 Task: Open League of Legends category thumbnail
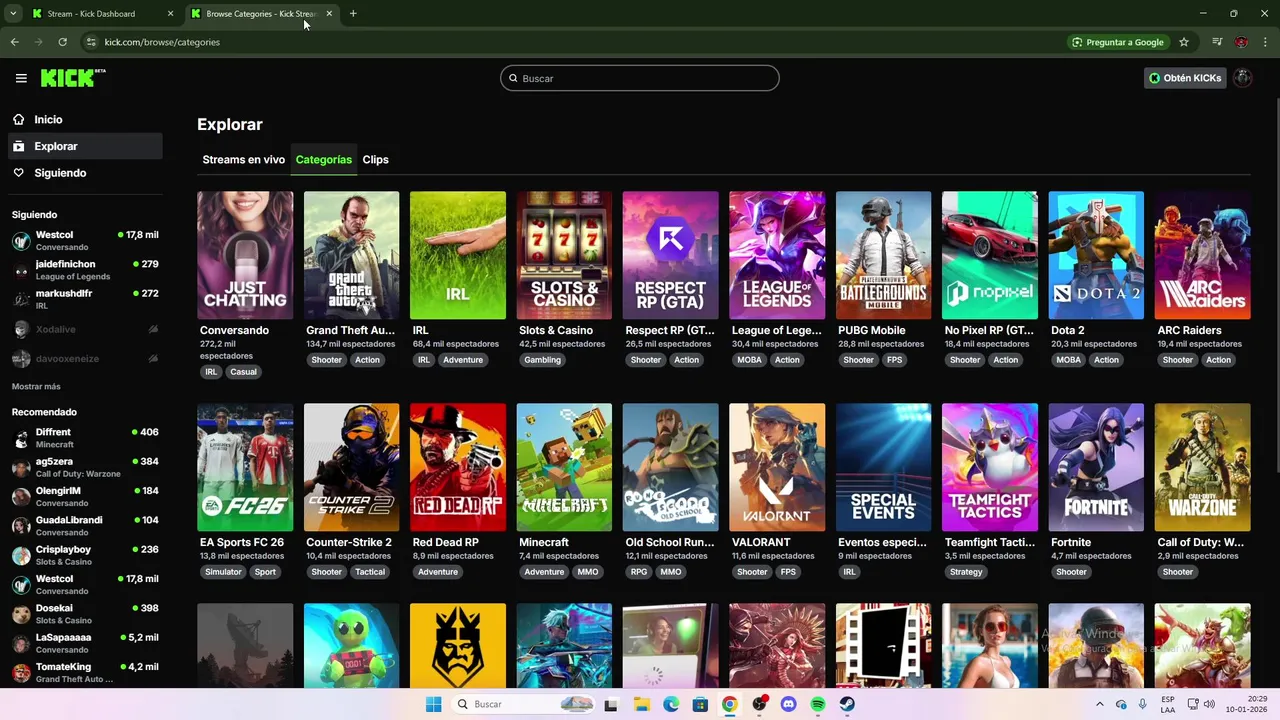[777, 255]
